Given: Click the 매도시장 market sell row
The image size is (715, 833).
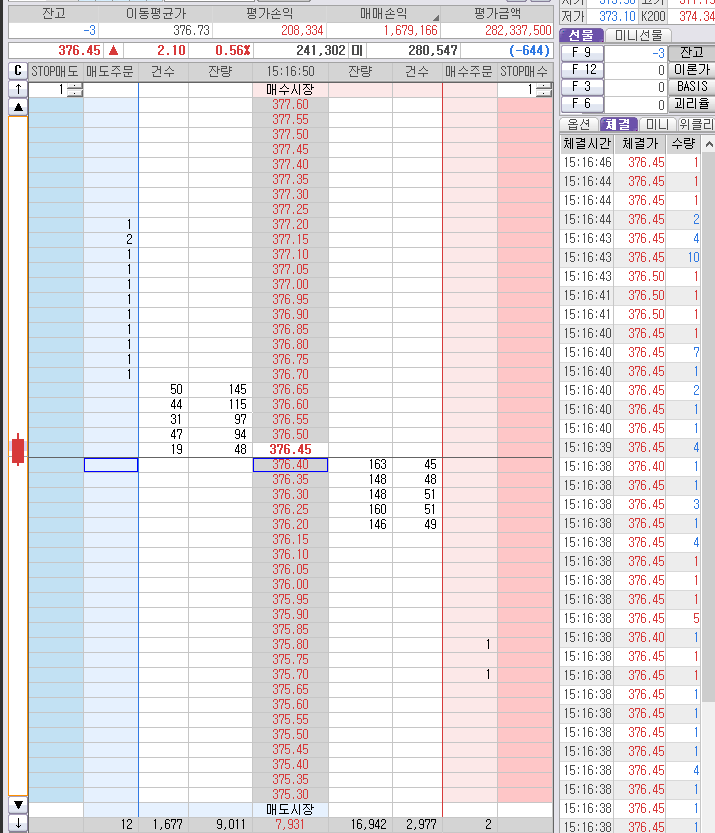Looking at the screenshot, I should coord(290,809).
